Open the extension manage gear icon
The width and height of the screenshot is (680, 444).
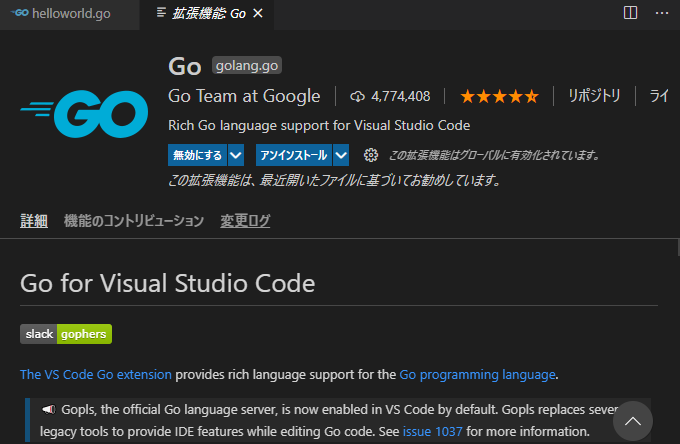click(371, 155)
